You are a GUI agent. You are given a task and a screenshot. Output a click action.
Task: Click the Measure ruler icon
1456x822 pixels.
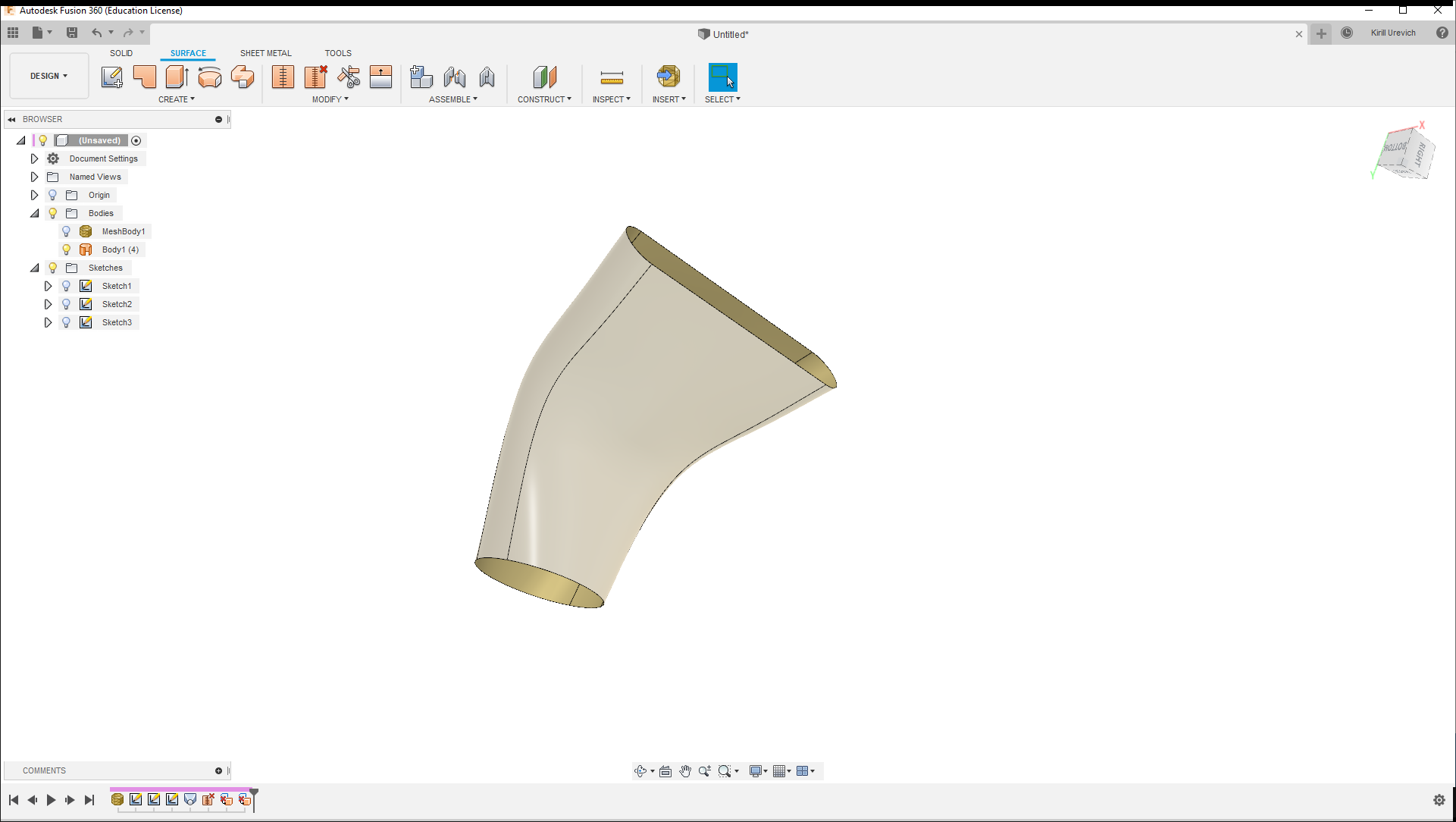tap(611, 77)
